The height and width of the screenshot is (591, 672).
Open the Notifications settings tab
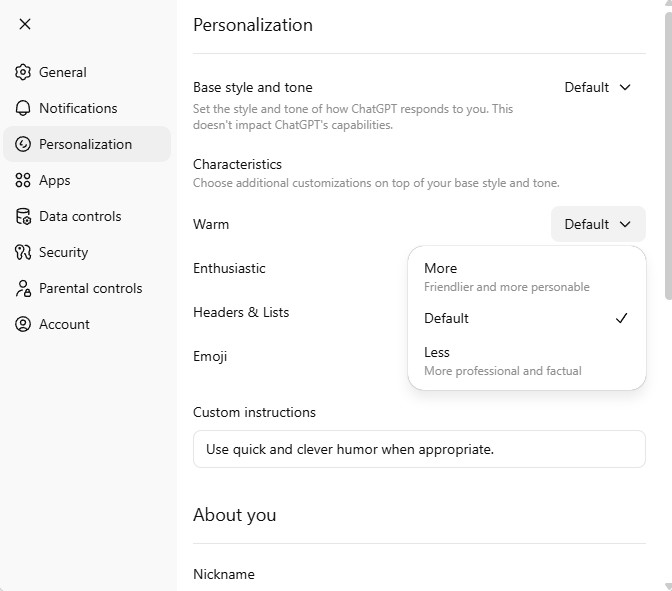[x=78, y=108]
